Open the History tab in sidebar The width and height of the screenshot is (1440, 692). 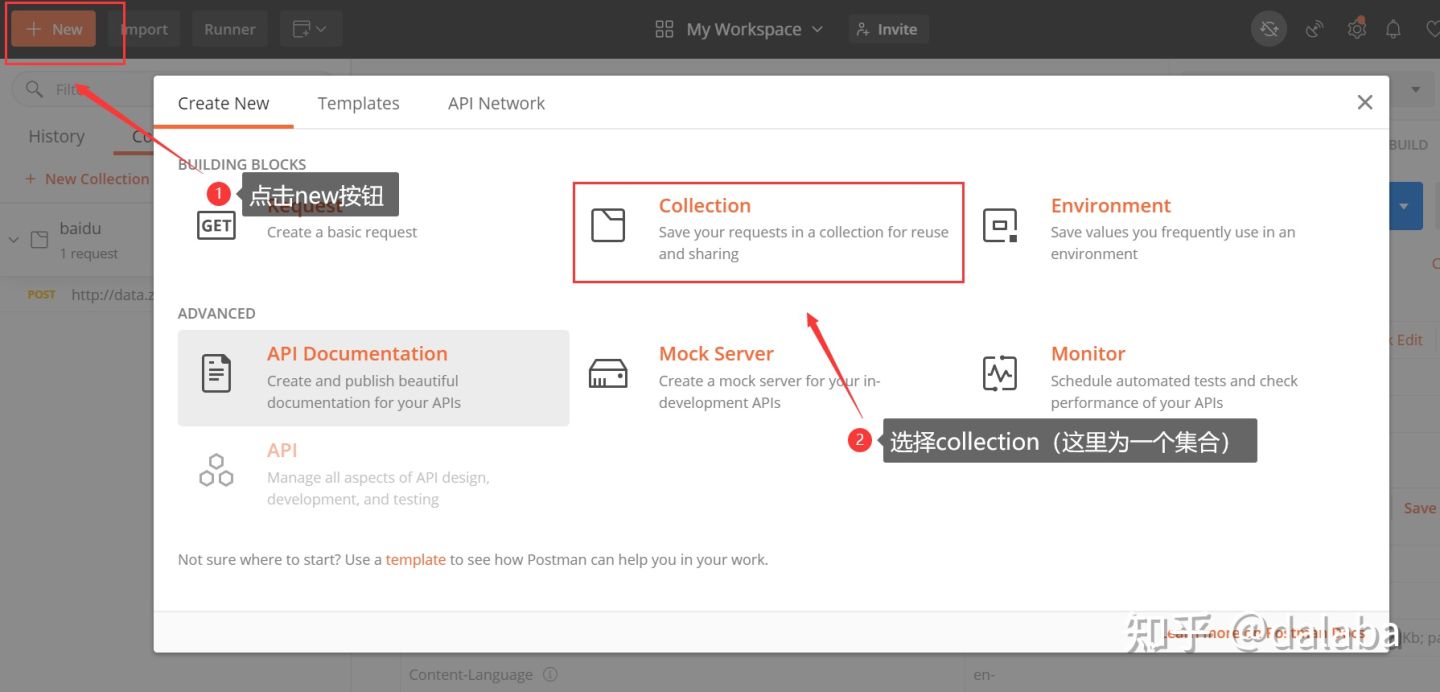click(x=56, y=136)
